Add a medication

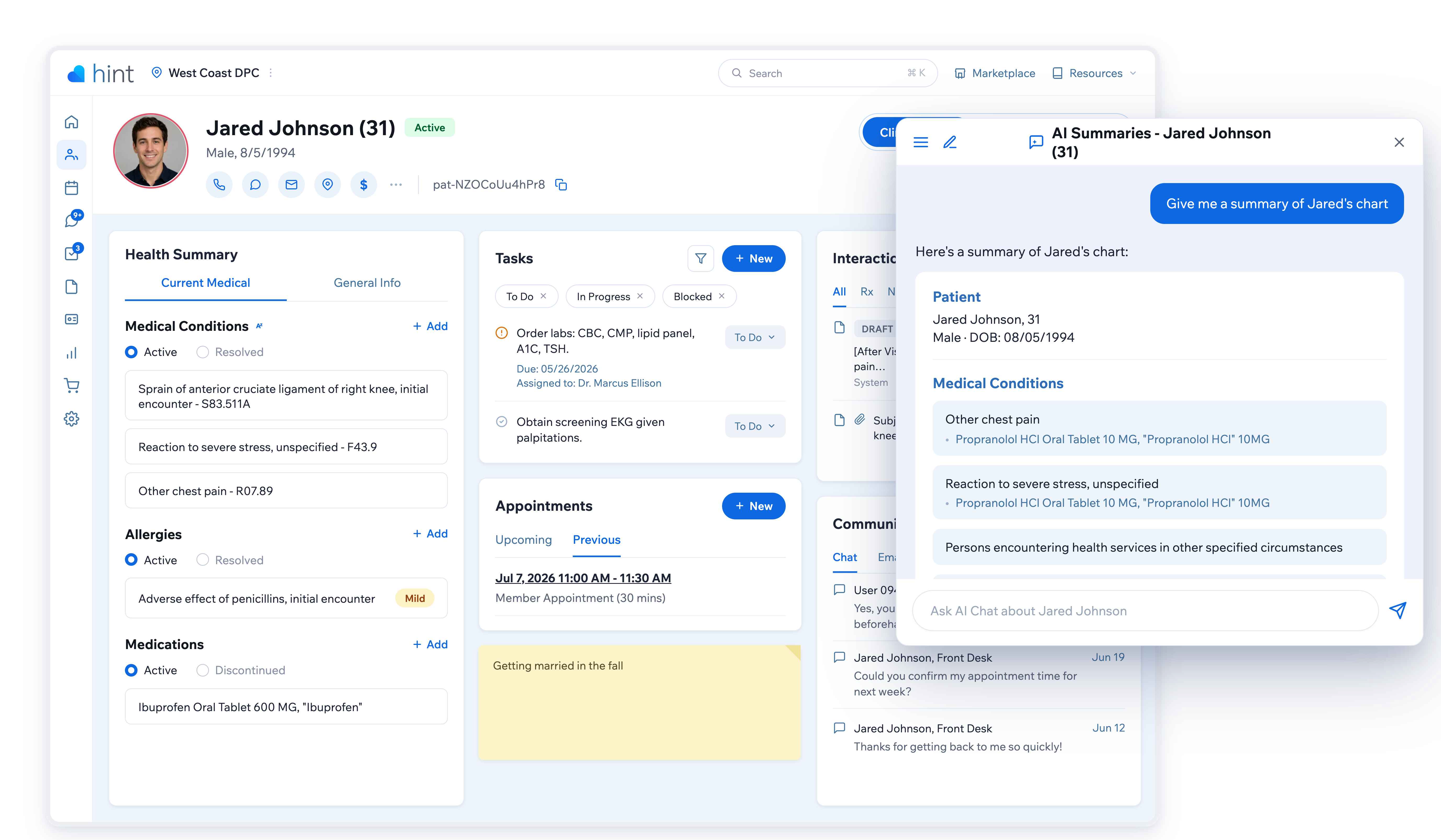click(430, 644)
